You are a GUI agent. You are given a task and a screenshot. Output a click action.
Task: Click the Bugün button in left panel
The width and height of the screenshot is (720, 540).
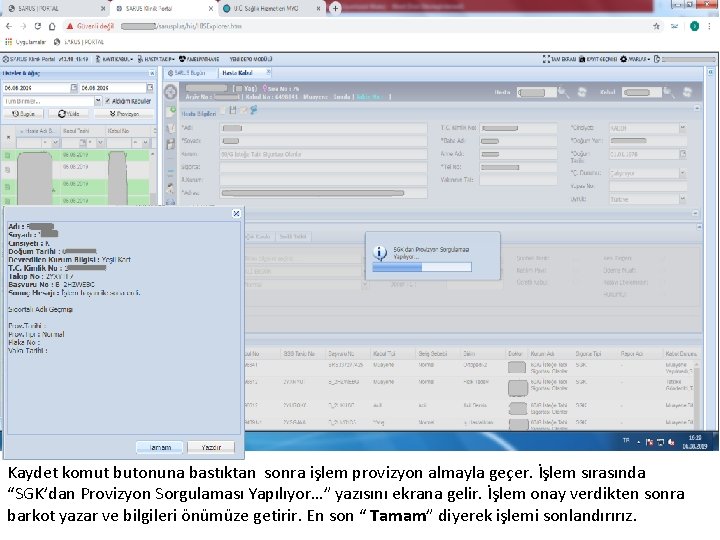(x=23, y=113)
